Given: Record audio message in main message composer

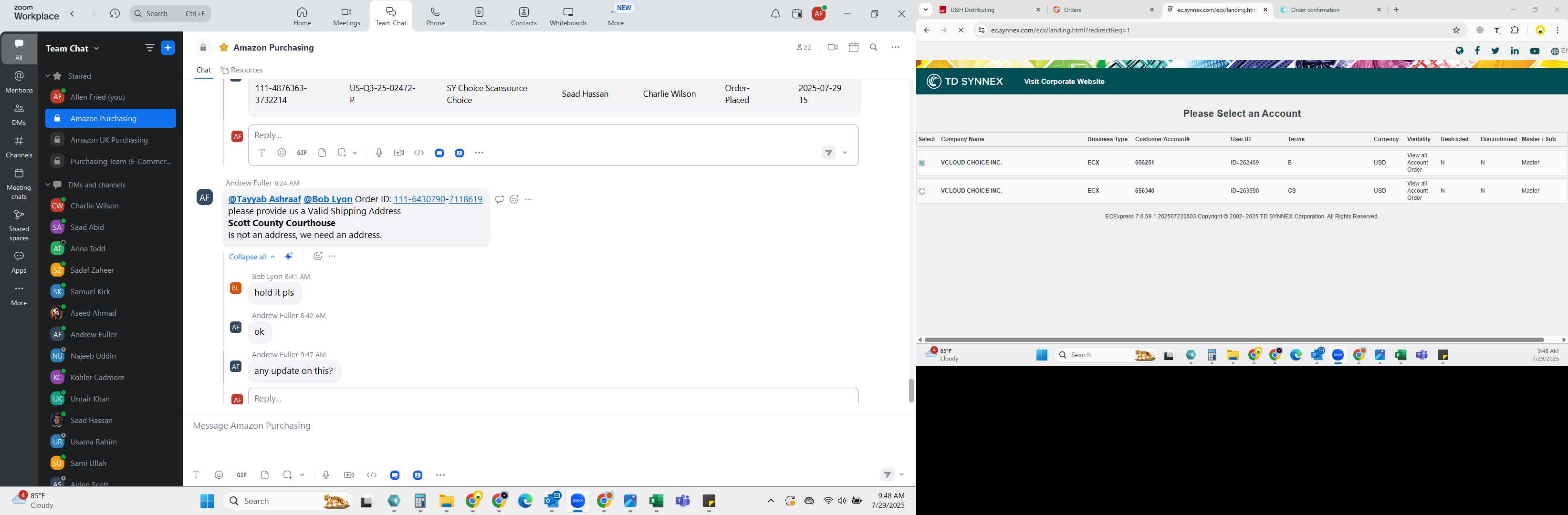Looking at the screenshot, I should (325, 475).
